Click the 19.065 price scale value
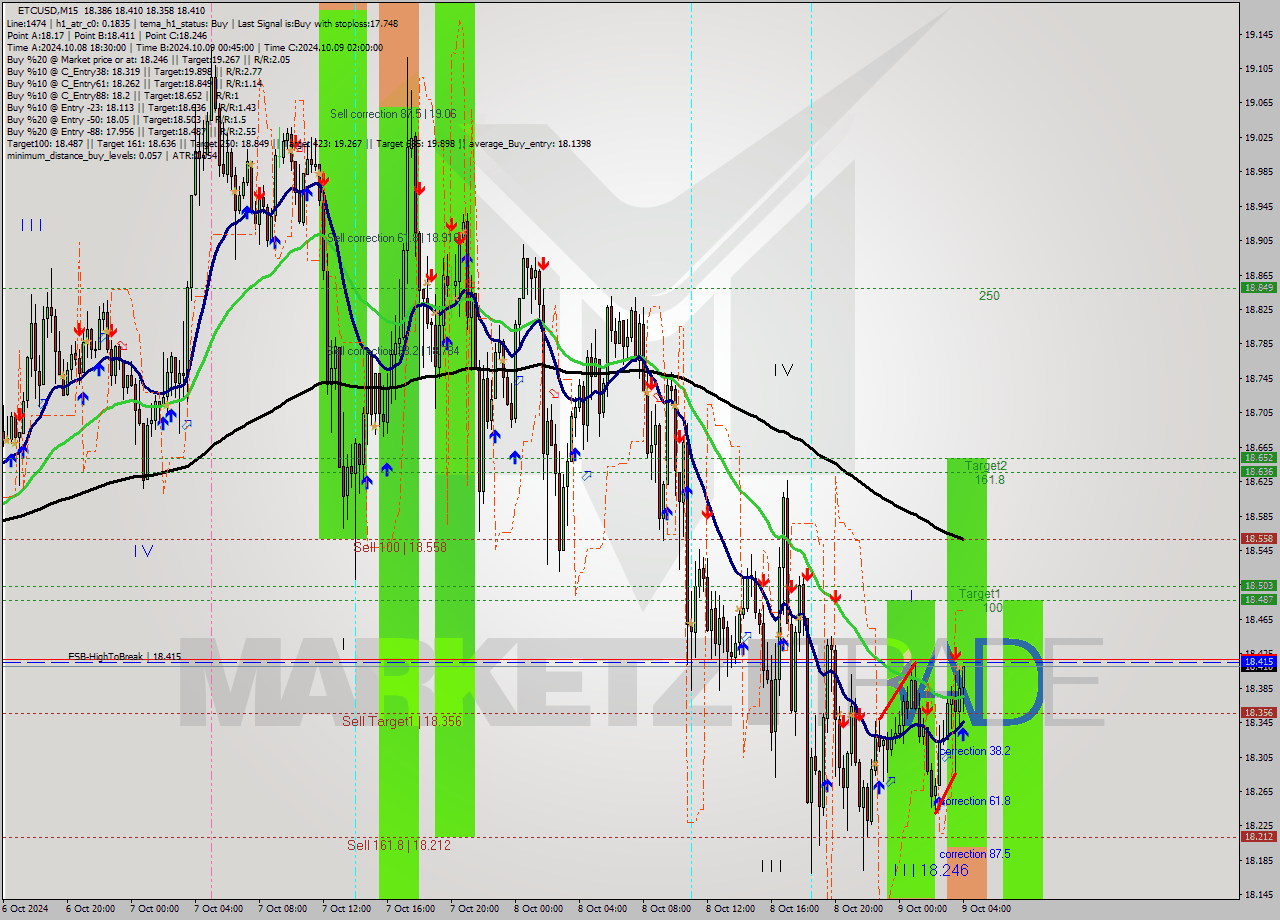The width and height of the screenshot is (1280, 920). point(1258,102)
